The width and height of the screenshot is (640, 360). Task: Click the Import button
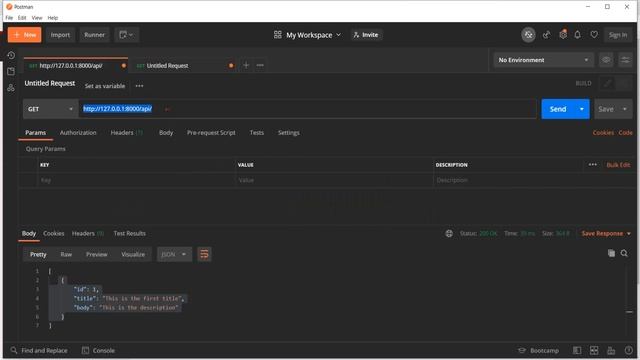pos(60,35)
